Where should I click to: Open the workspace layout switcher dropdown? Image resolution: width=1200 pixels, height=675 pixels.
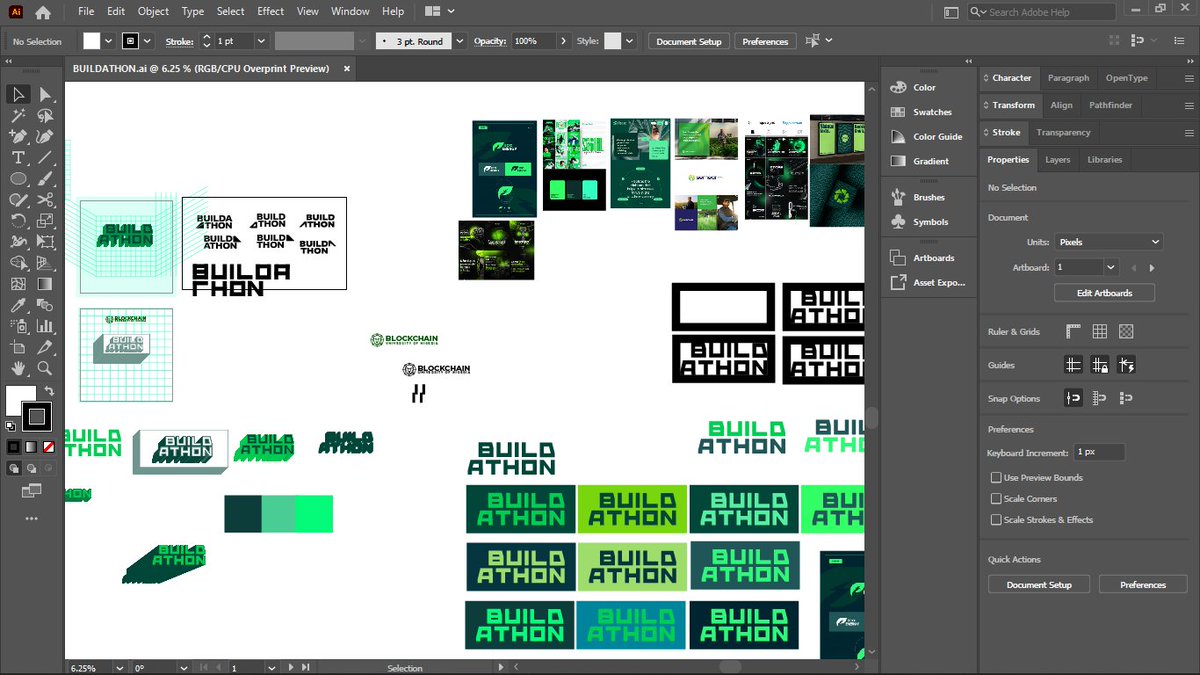439,12
